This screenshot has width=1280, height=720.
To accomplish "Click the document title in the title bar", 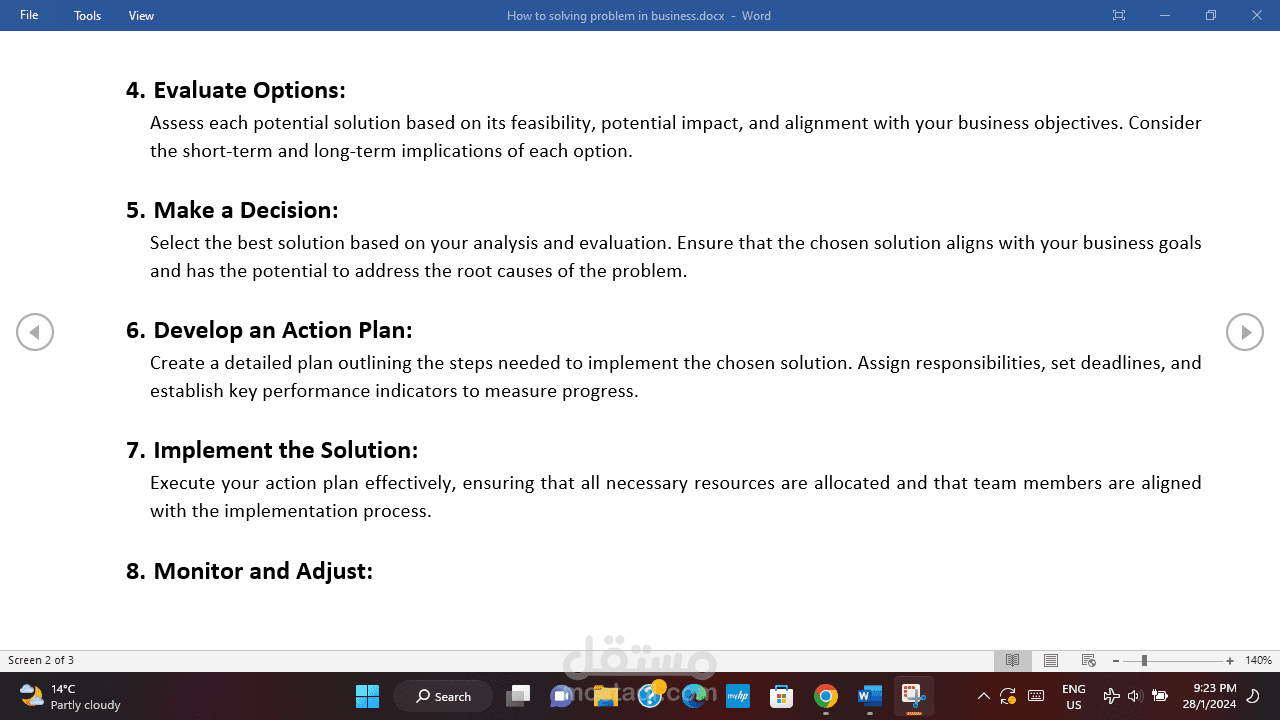I will click(638, 15).
